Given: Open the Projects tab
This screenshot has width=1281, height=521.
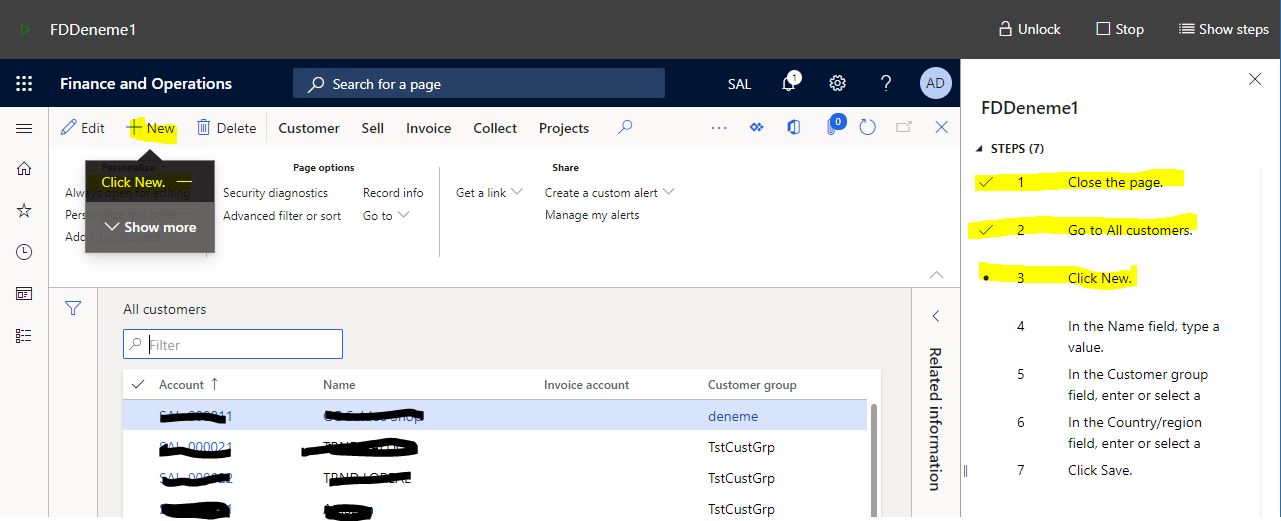Looking at the screenshot, I should click(564, 128).
